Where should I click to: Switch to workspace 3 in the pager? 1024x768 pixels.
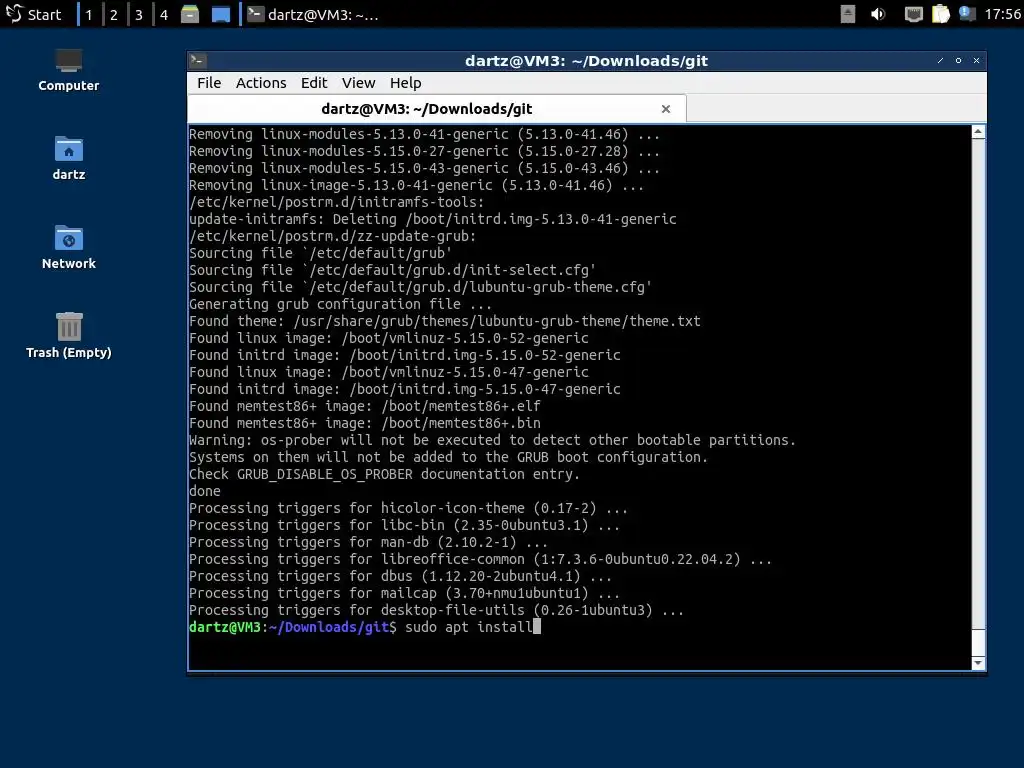[x=138, y=14]
